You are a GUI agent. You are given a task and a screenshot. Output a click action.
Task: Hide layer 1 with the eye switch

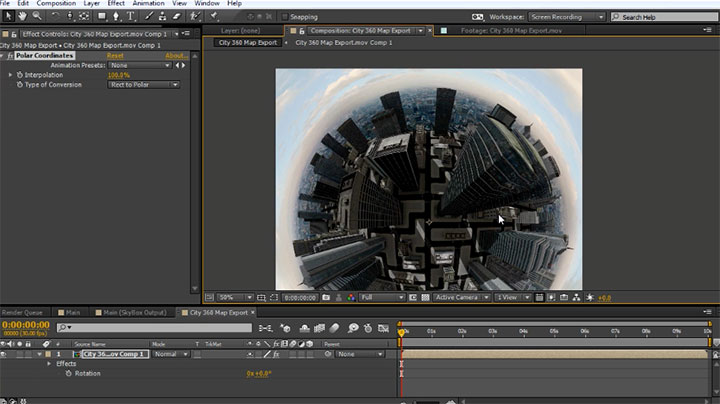click(4, 354)
